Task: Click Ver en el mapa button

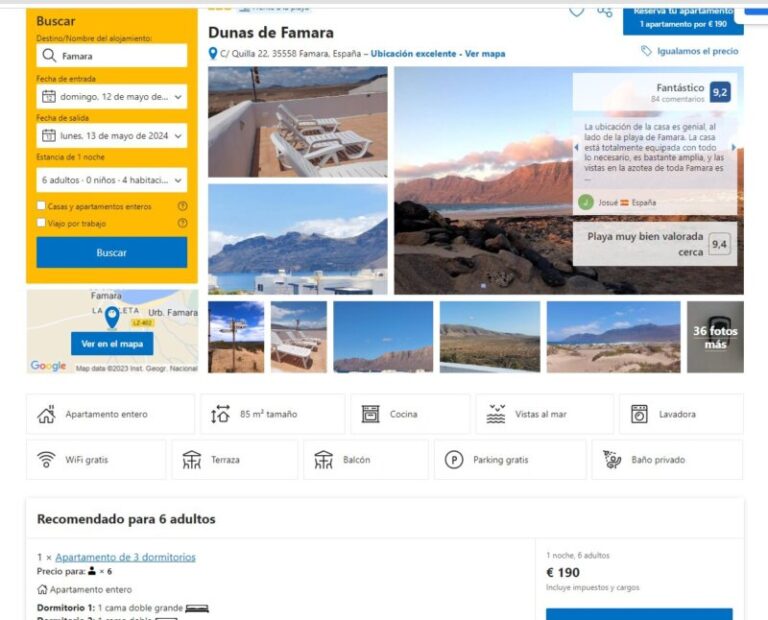Action: [112, 344]
